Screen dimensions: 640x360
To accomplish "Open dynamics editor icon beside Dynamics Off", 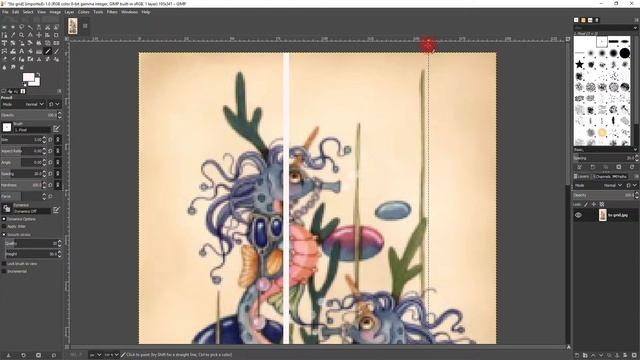I will [x=56, y=209].
